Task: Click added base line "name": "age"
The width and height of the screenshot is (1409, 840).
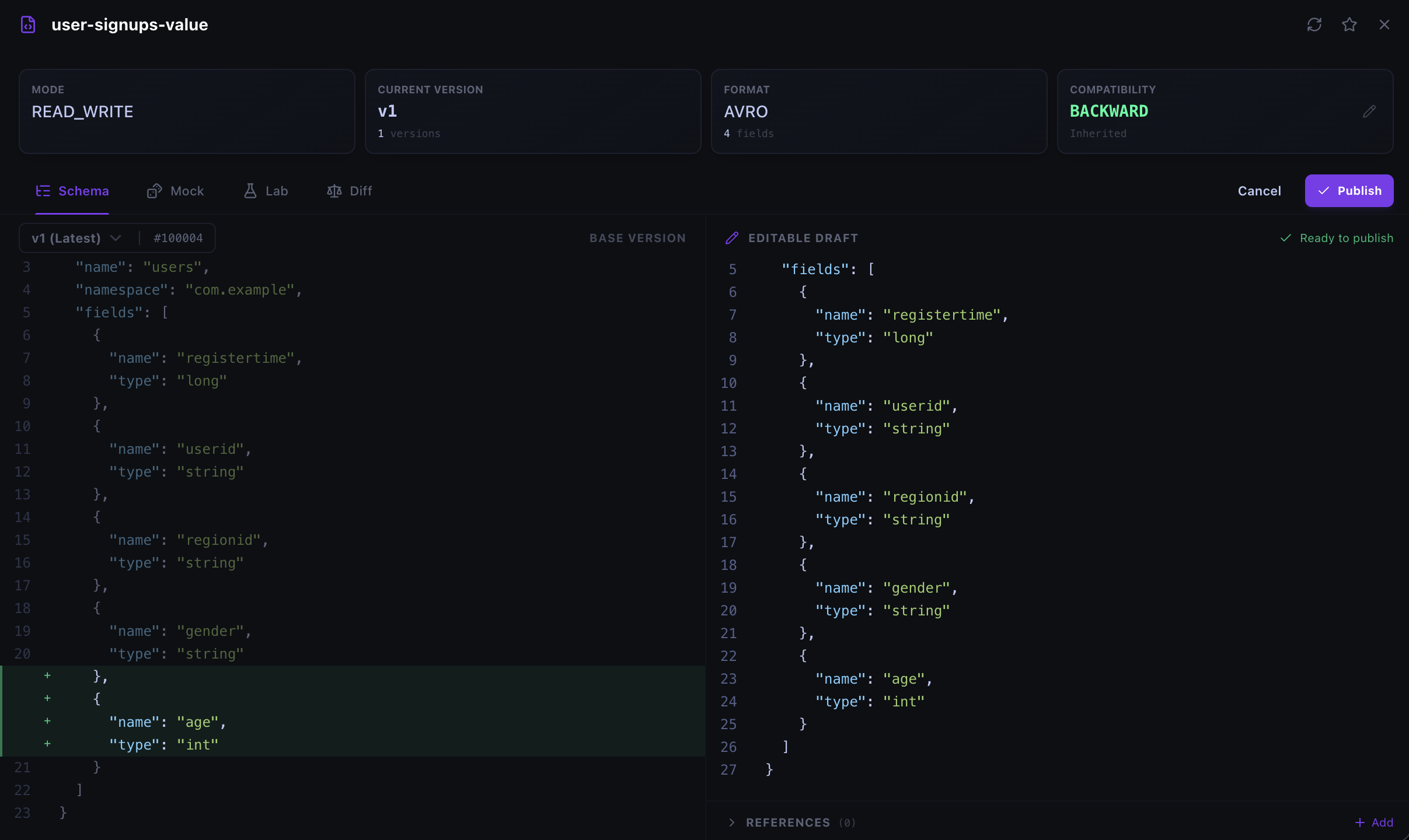Action: point(168,722)
